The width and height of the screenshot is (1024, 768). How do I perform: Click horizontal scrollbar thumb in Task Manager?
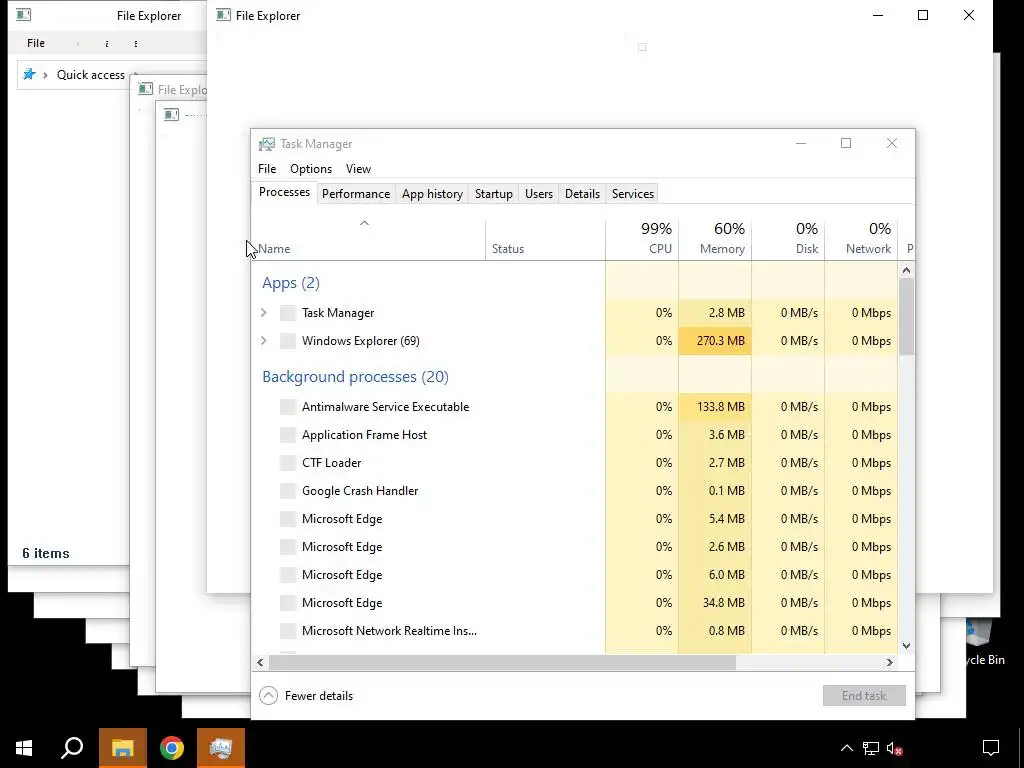pos(502,662)
